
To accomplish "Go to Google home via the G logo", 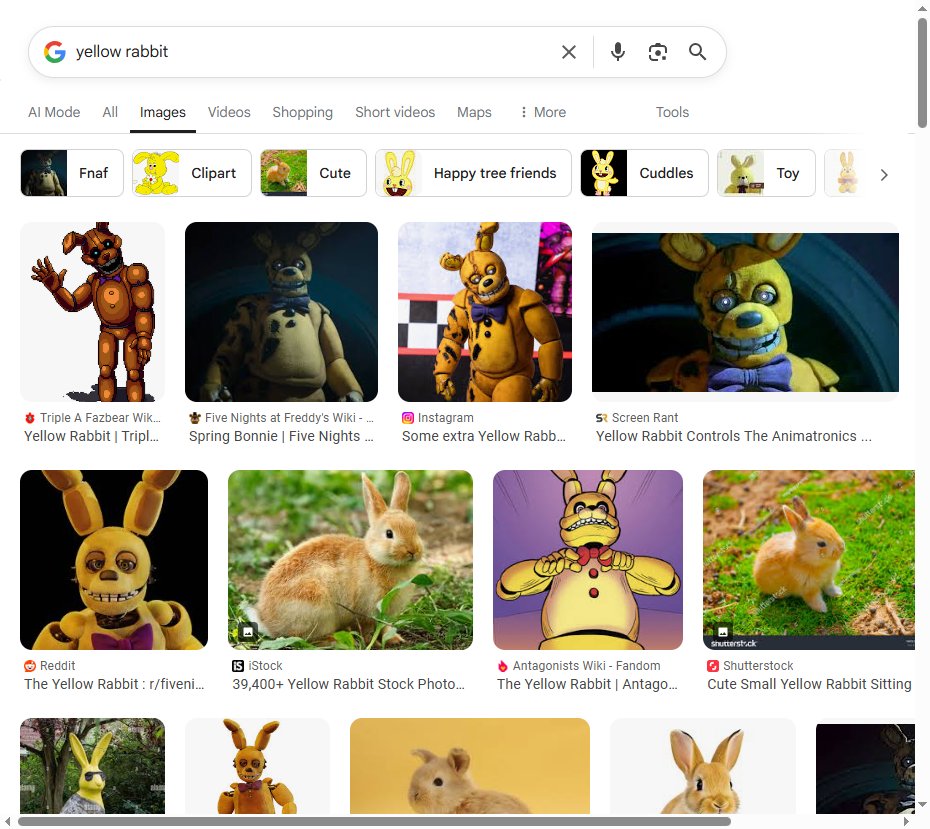I will pyautogui.click(x=55, y=52).
